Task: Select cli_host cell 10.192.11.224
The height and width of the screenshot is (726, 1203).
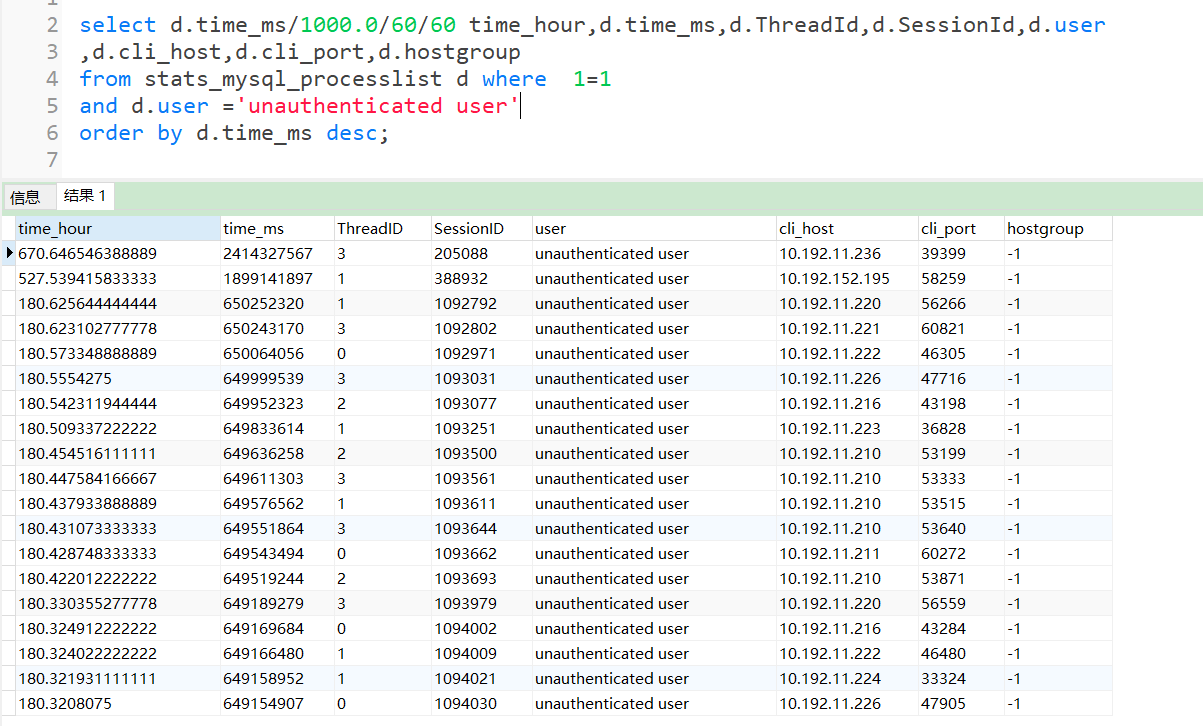Action: (846, 679)
